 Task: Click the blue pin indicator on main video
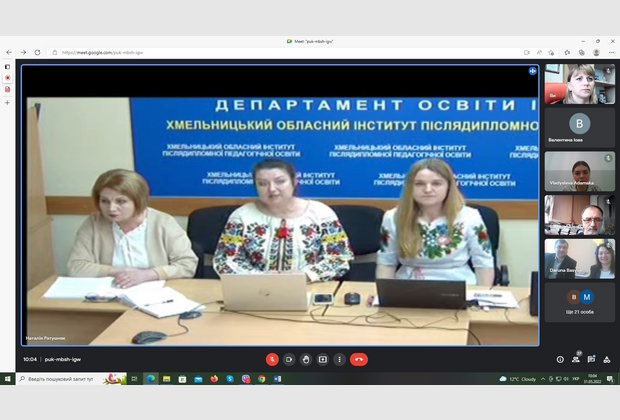532,71
